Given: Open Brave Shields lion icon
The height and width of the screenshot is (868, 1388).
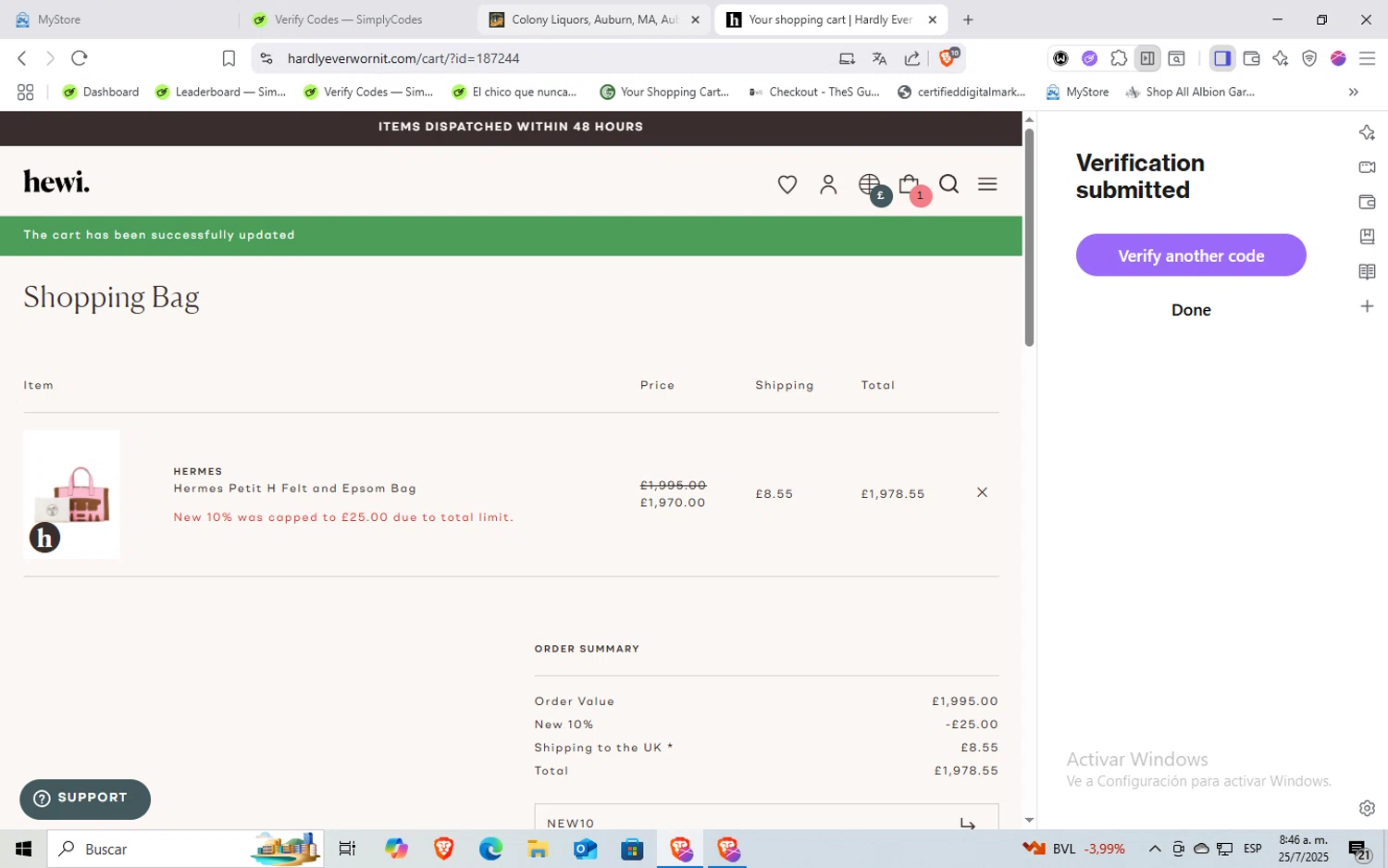Looking at the screenshot, I should click(948, 57).
